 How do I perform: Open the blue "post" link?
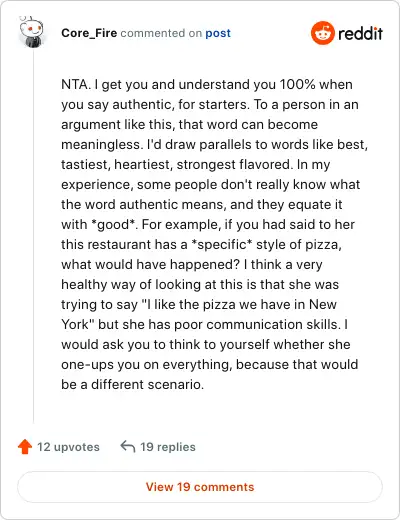coord(218,33)
